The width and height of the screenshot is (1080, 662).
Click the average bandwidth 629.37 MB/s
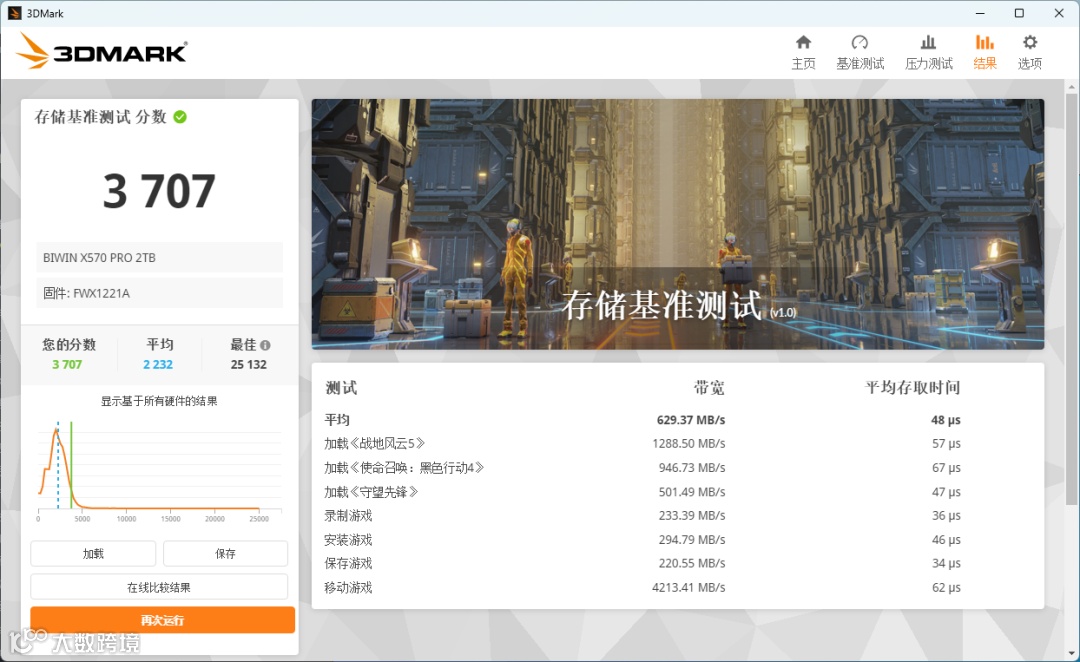[x=691, y=420]
